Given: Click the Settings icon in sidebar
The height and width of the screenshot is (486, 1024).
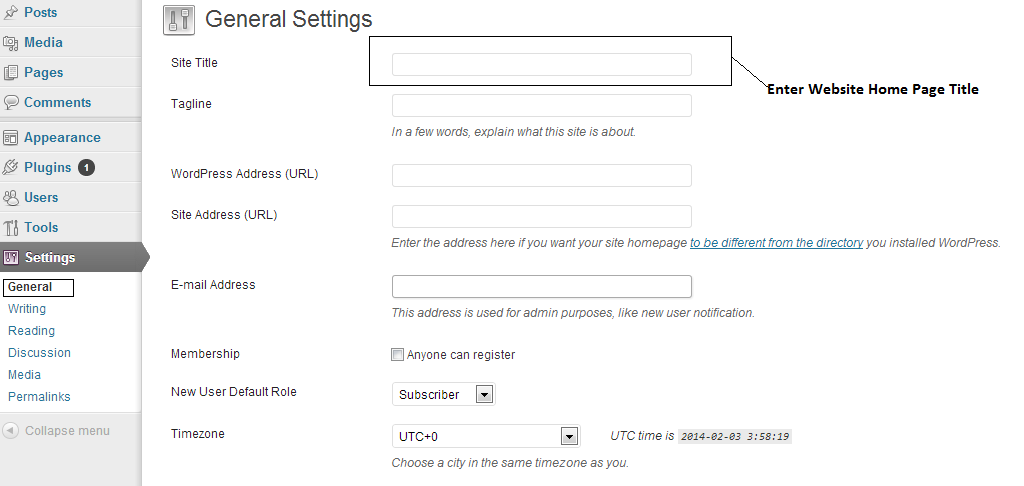Looking at the screenshot, I should tap(11, 258).
